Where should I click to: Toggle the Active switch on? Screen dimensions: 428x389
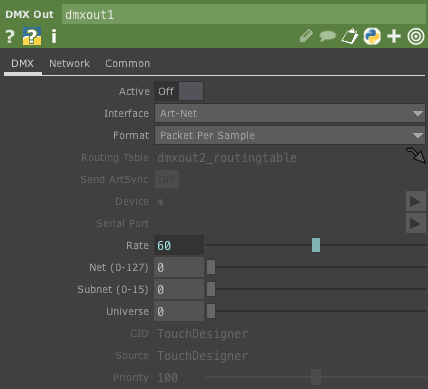179,91
